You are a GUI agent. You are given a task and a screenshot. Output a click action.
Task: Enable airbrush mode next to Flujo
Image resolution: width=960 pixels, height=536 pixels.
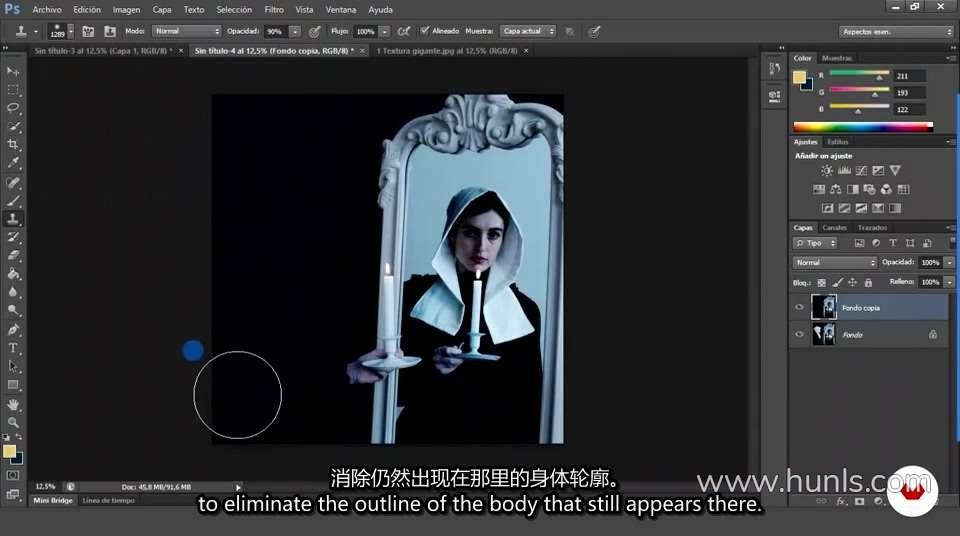(403, 31)
